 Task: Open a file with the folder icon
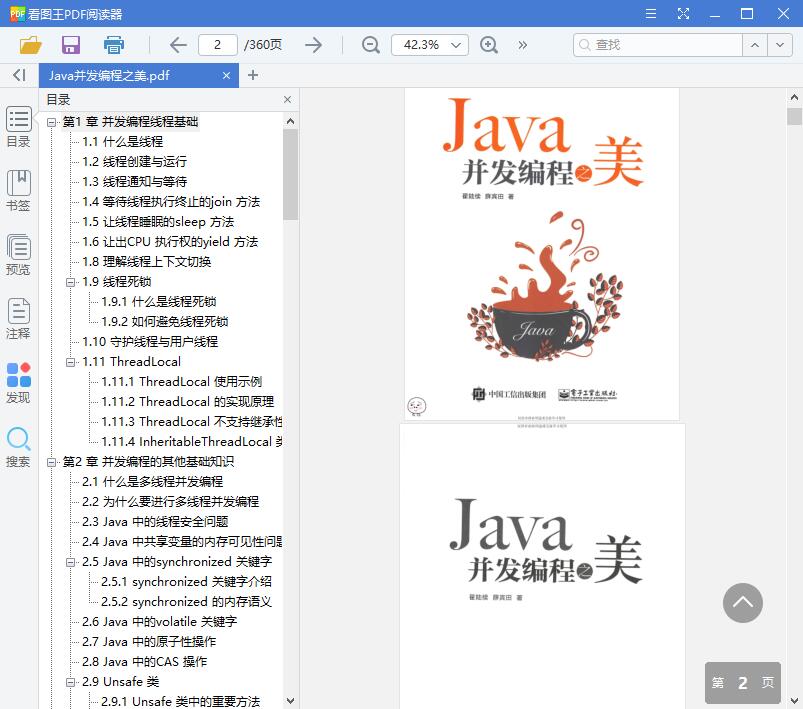tap(30, 45)
